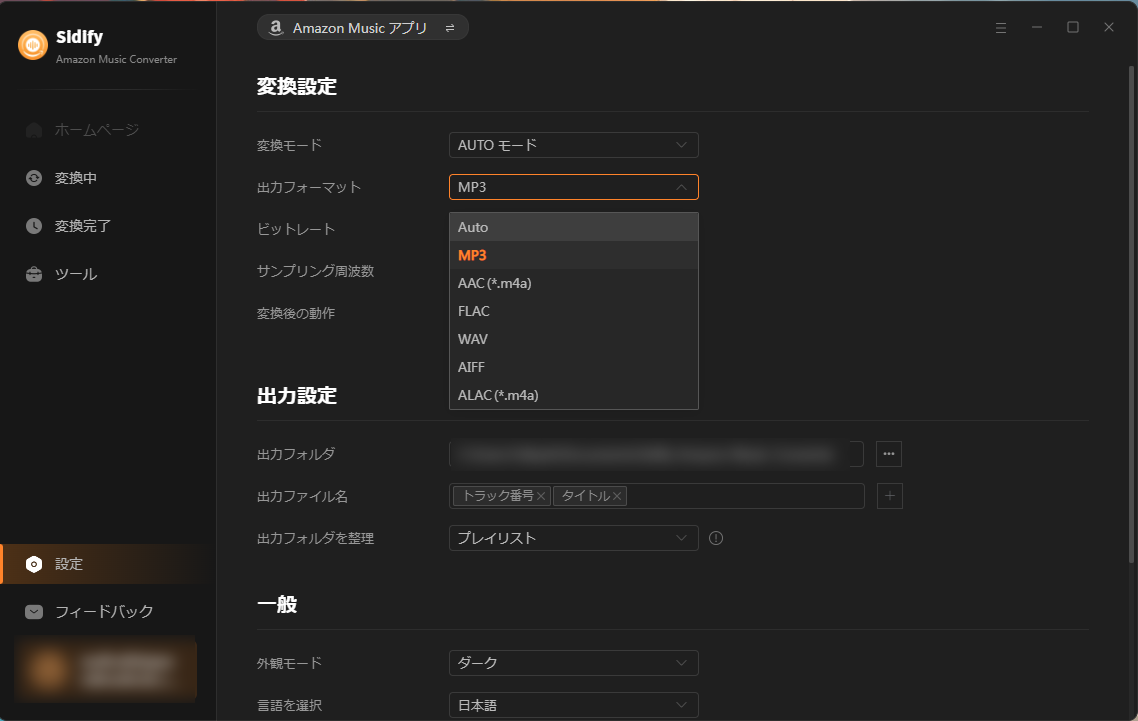Pick FLAC from the format list

click(x=573, y=311)
